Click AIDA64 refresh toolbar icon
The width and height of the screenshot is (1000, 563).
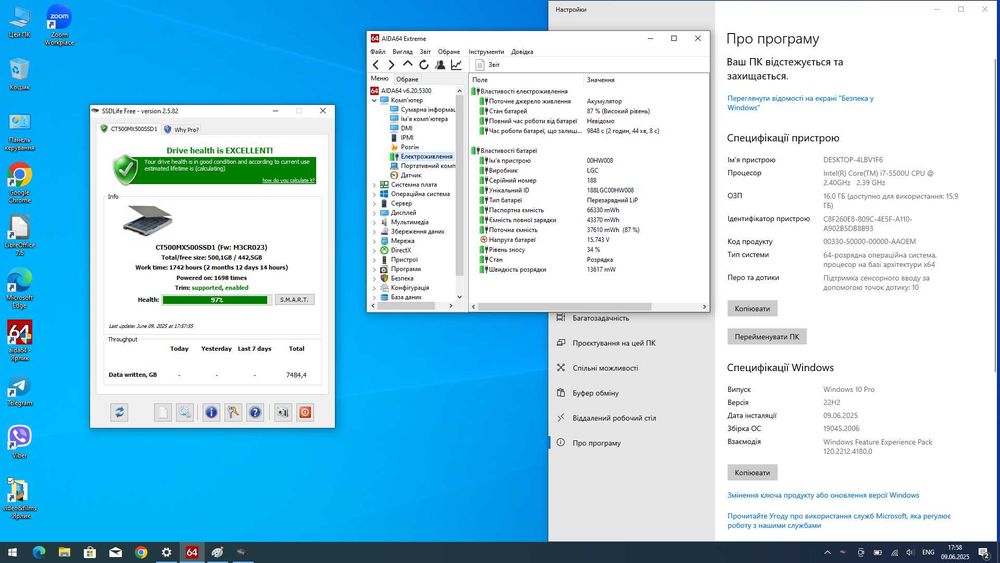(x=423, y=64)
